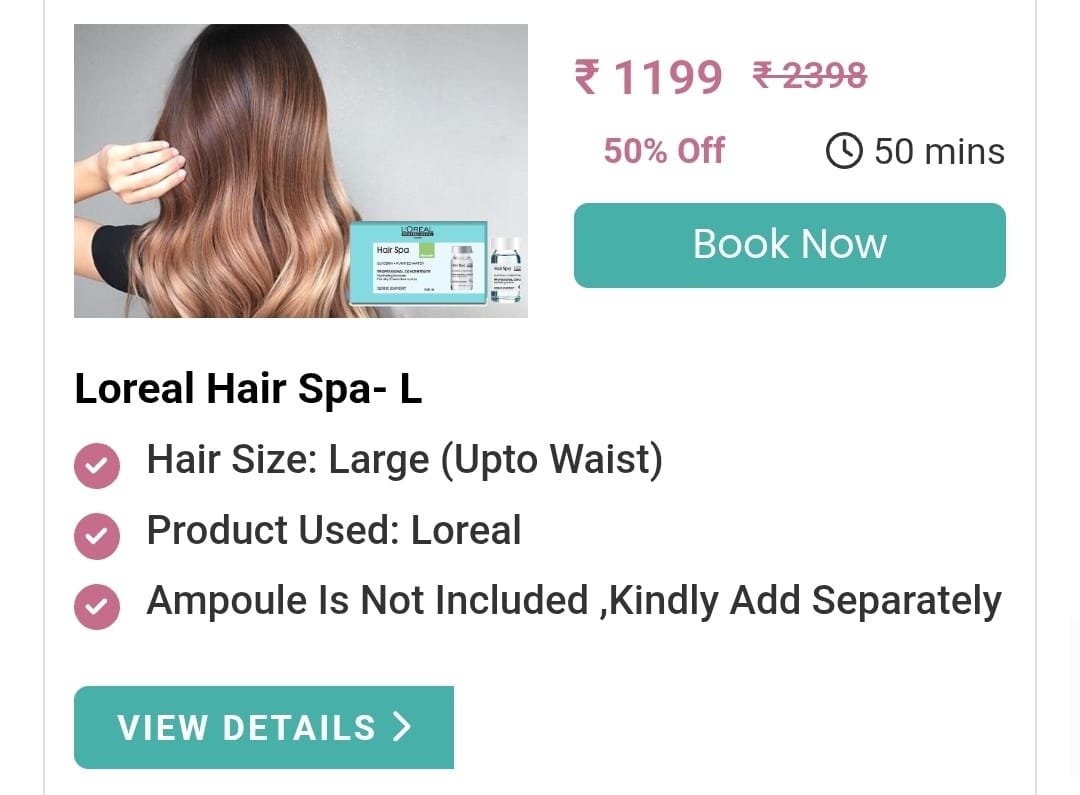Click the struck-through ₹2398 original price
The image size is (1080, 795).
point(810,74)
